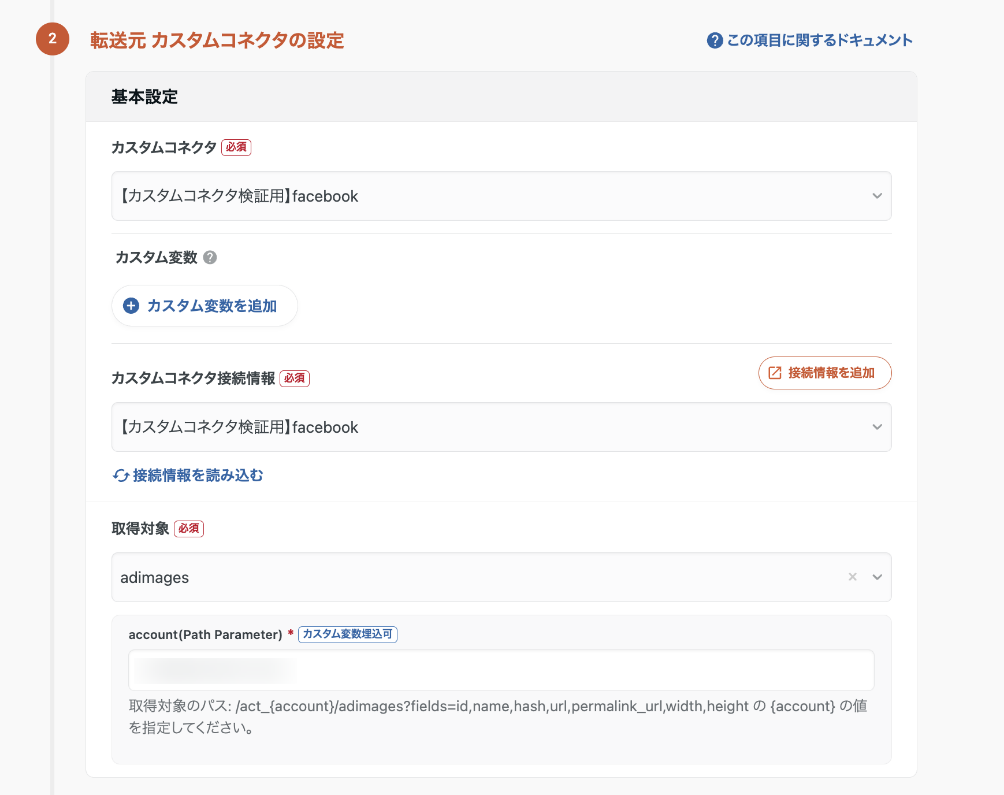Focus the account (Path Parameter) input field

pyautogui.click(x=500, y=670)
